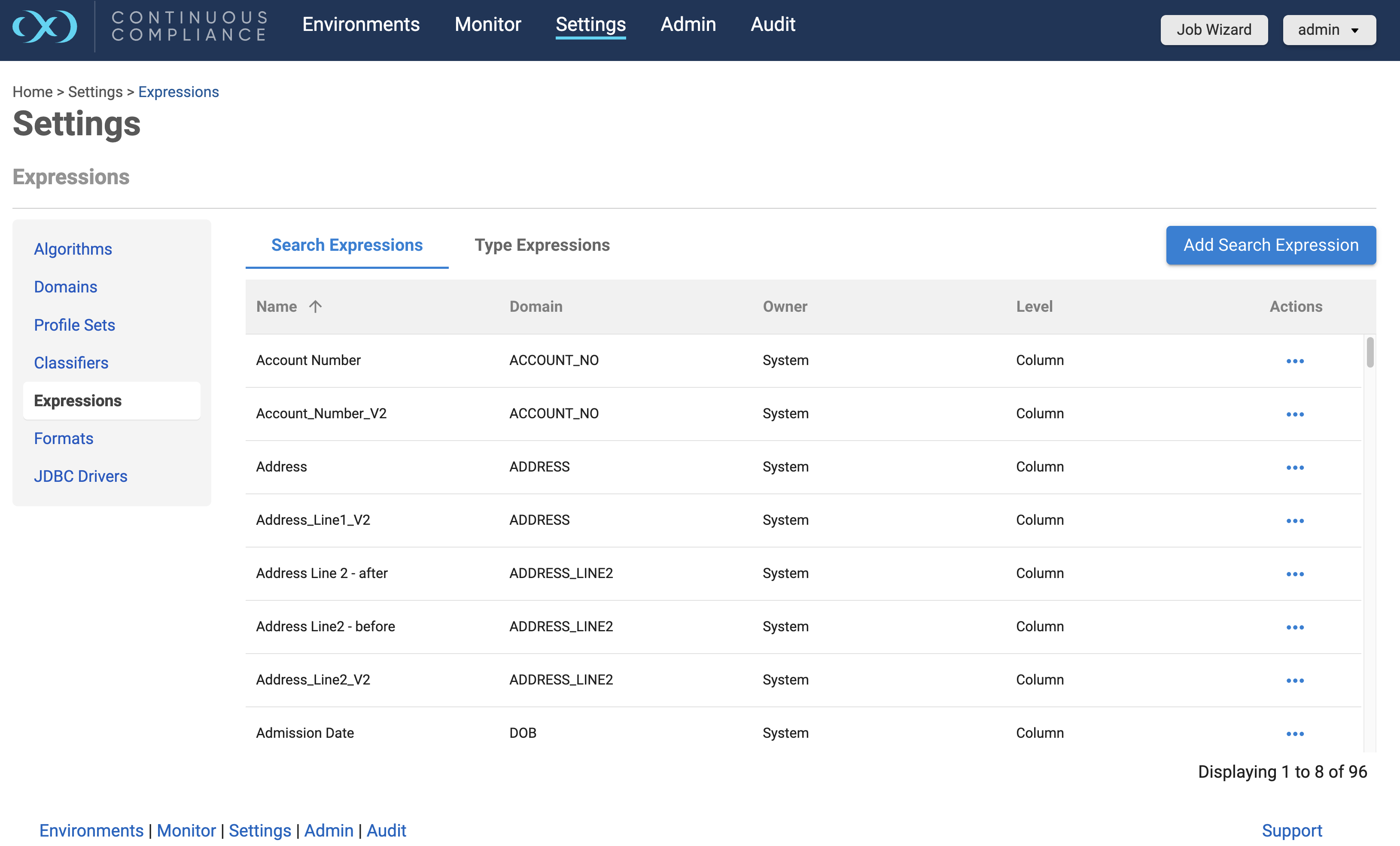Toggle sort arrow on Name column
1400x846 pixels.
point(315,307)
